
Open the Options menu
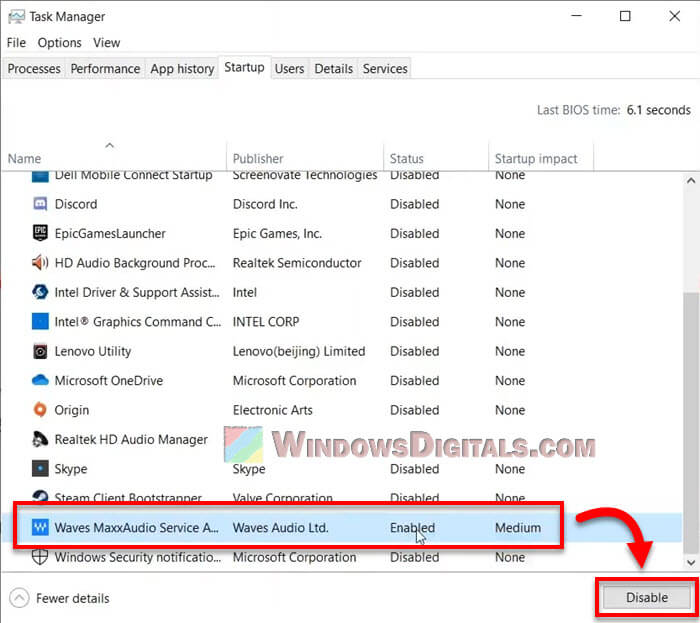coord(59,43)
